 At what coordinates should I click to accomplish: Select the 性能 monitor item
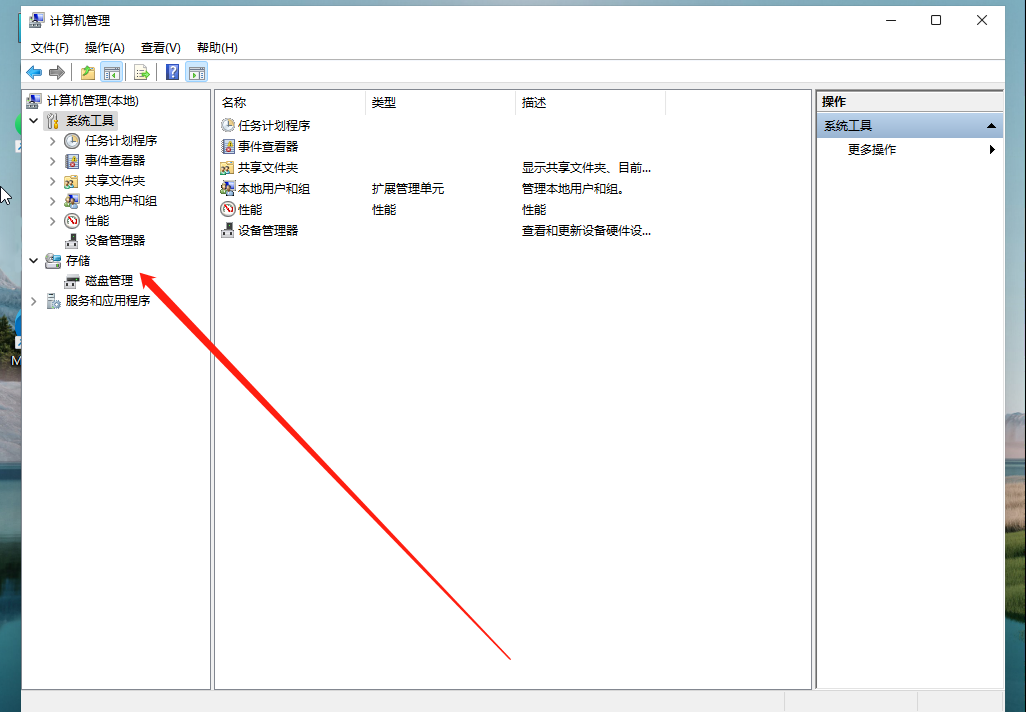coord(250,209)
